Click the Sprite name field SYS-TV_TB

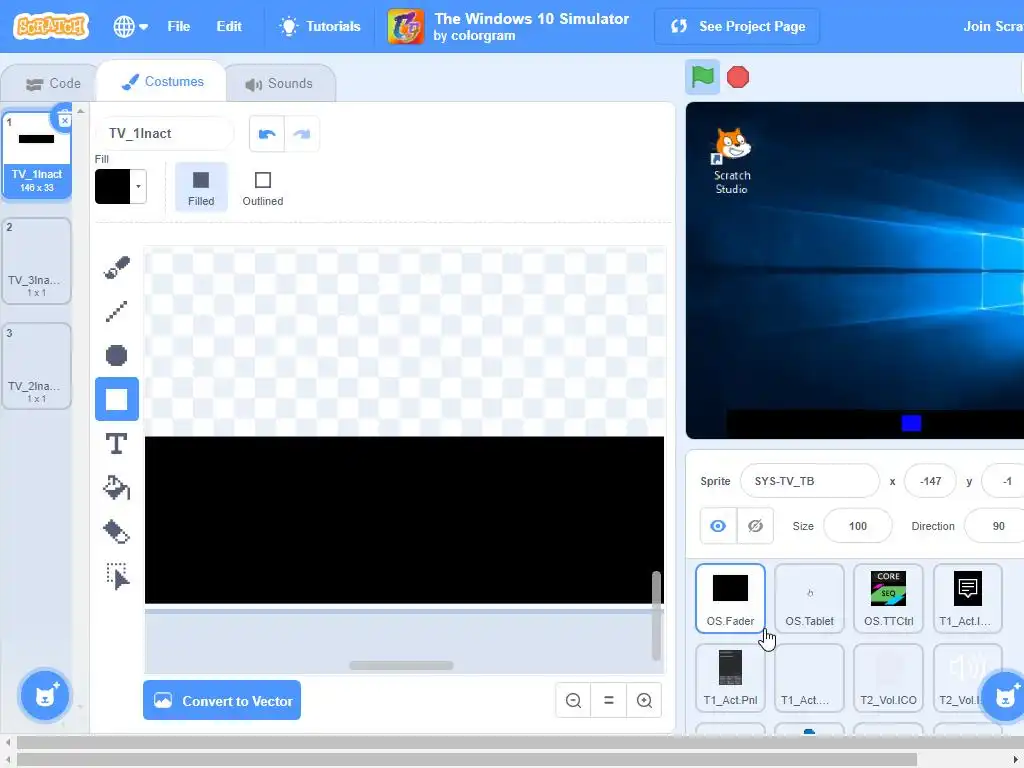pos(810,481)
